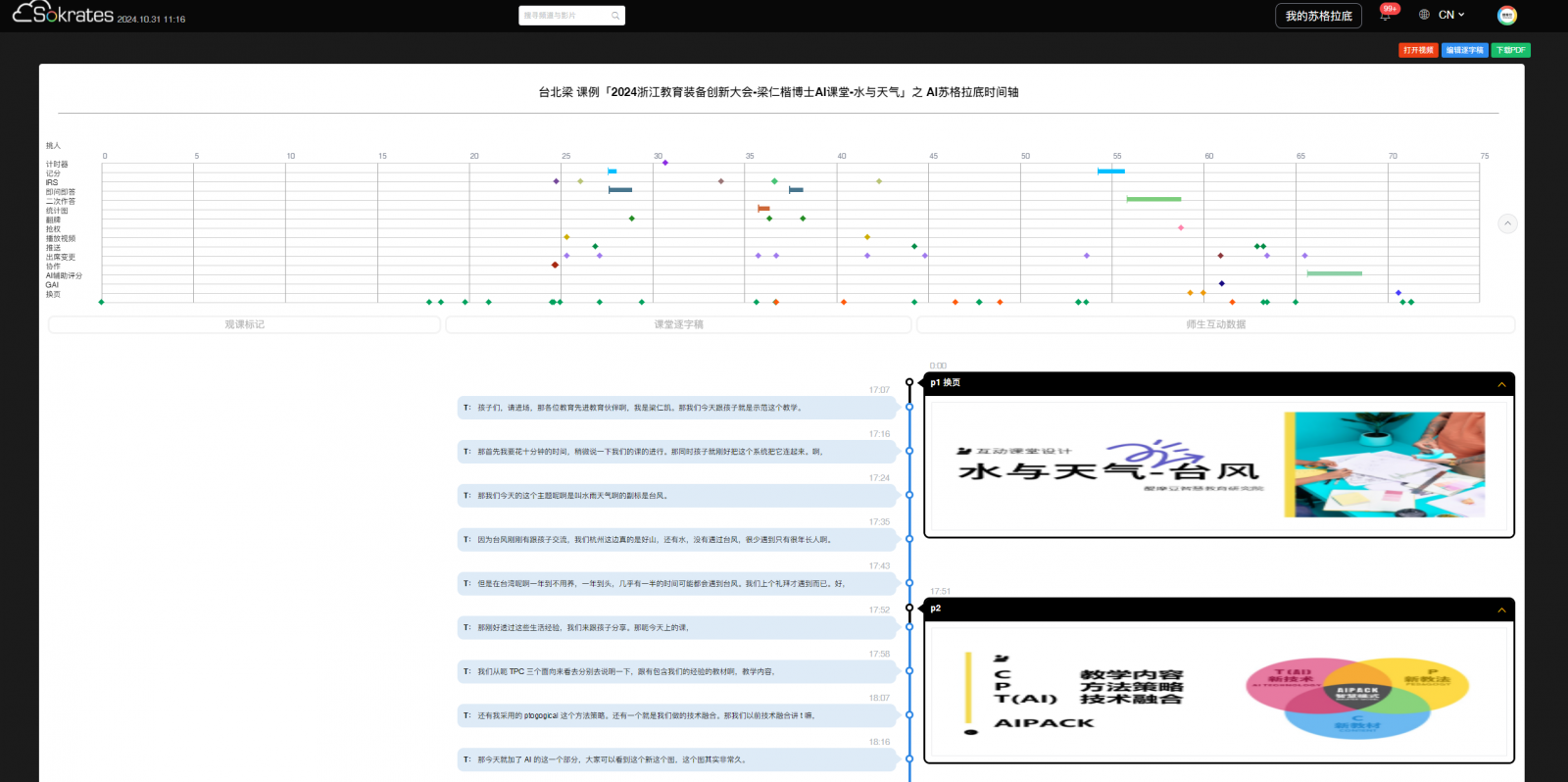
Task: Click the round scroll-up arrow button
Action: pos(1507,223)
